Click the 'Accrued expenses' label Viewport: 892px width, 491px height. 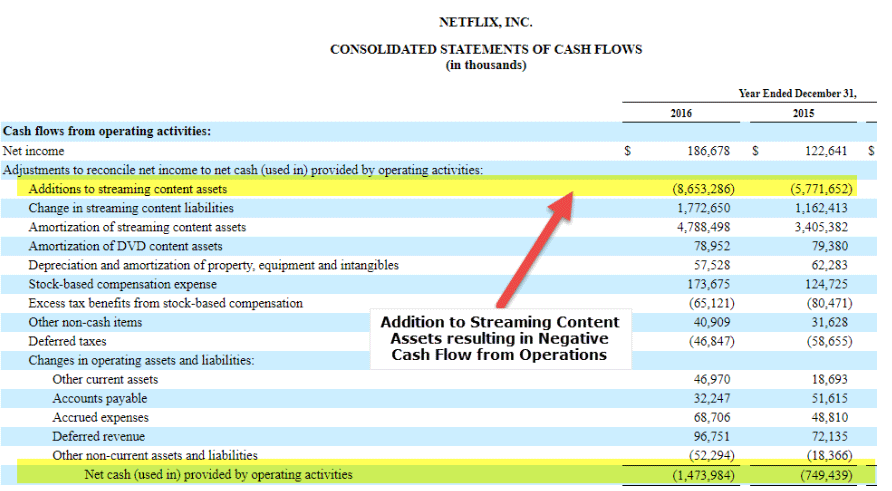coord(100,418)
